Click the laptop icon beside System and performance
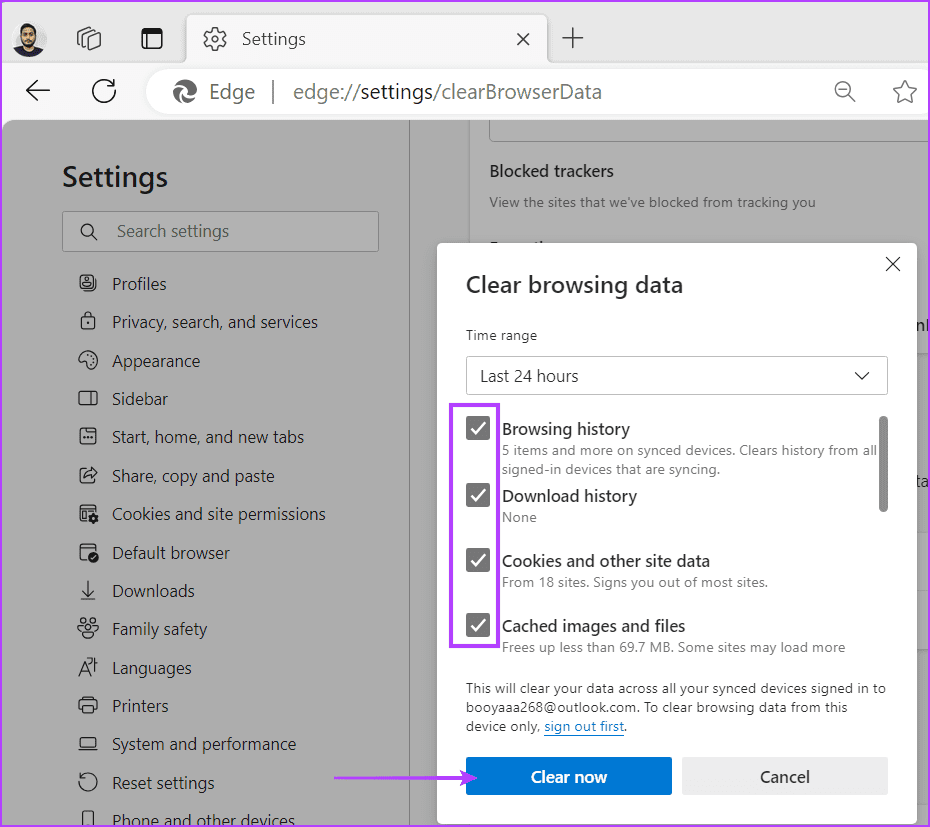Viewport: 930px width, 827px height. click(x=88, y=743)
